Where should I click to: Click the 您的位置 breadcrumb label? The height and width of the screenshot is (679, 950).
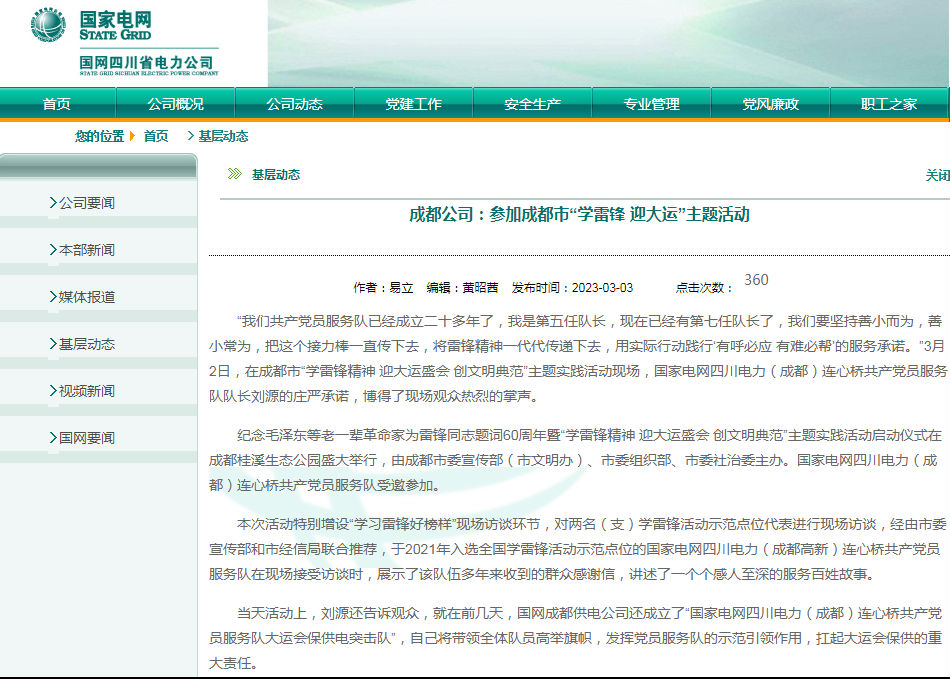coord(99,136)
